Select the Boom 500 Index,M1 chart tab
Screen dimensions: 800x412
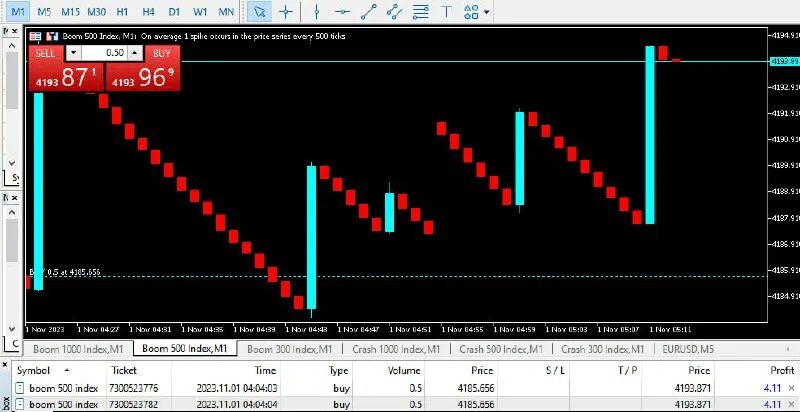click(185, 349)
